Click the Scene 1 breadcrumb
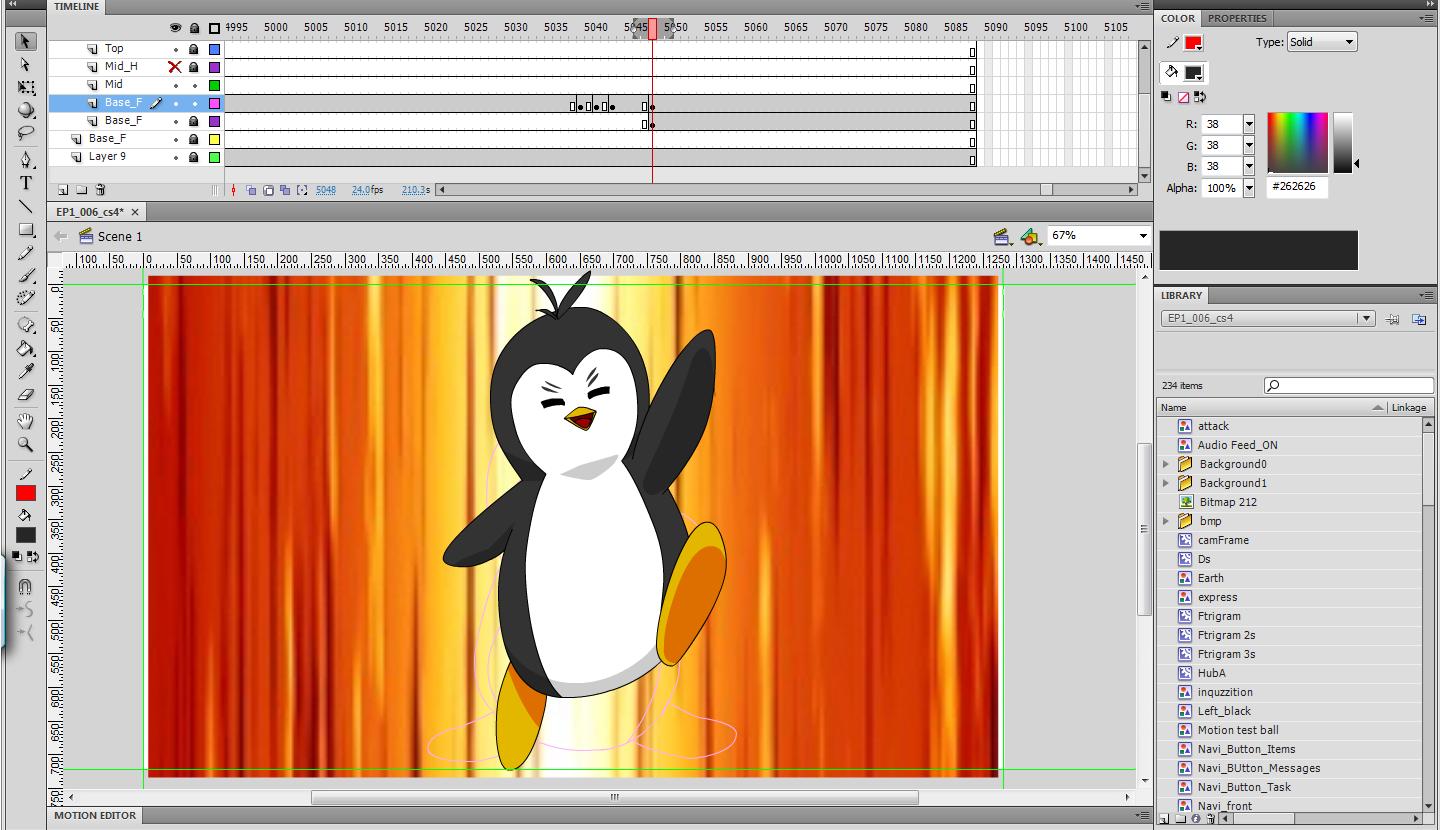 [120, 237]
